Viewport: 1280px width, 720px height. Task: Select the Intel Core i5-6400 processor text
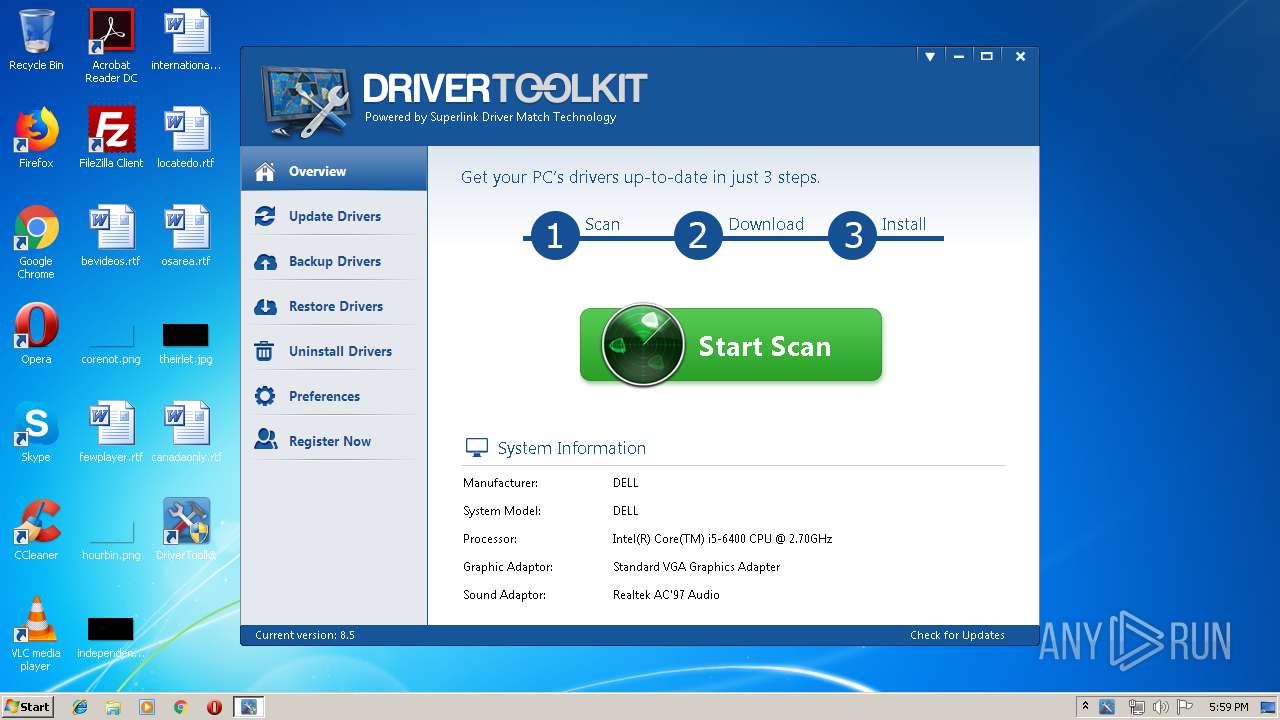[x=722, y=539]
